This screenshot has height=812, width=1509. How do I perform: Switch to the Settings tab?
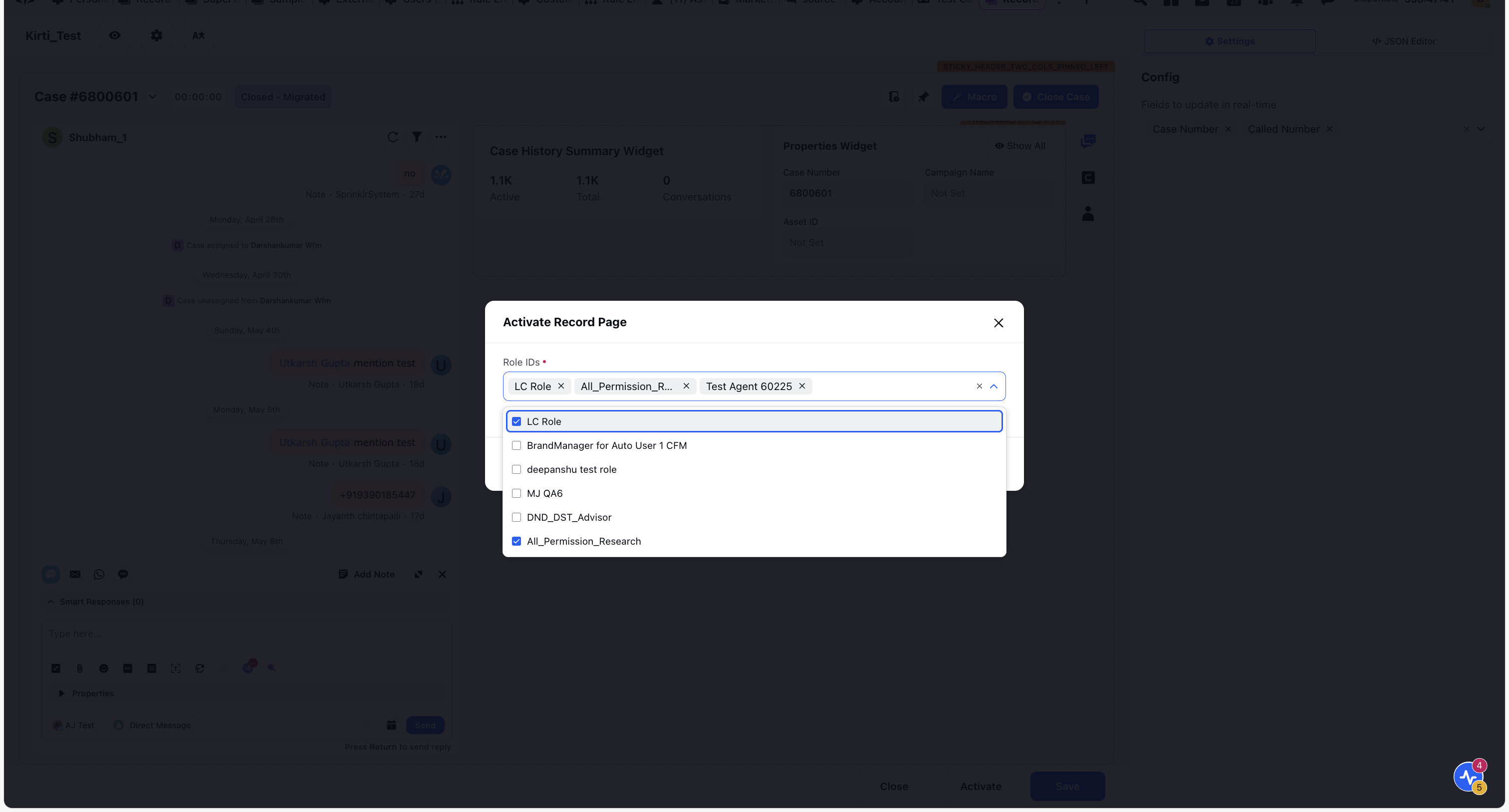coord(1230,41)
